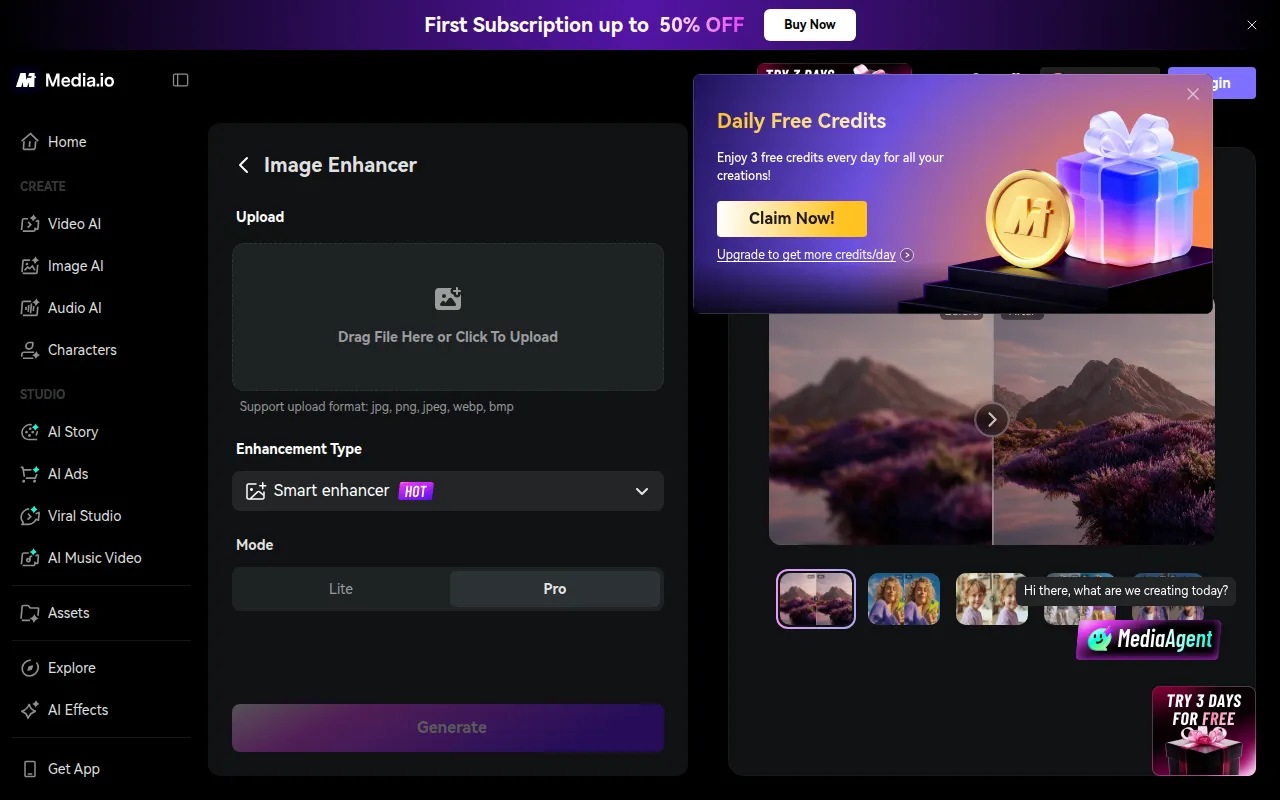Image resolution: width=1280 pixels, height=800 pixels.
Task: Click the HOT badge on Smart enhancer
Action: (x=416, y=491)
